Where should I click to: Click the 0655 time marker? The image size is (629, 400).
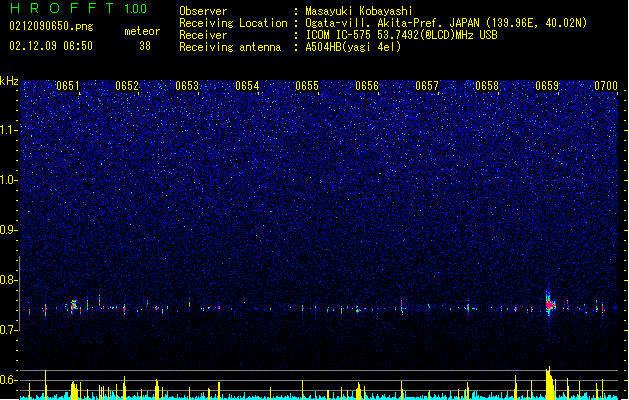point(307,86)
